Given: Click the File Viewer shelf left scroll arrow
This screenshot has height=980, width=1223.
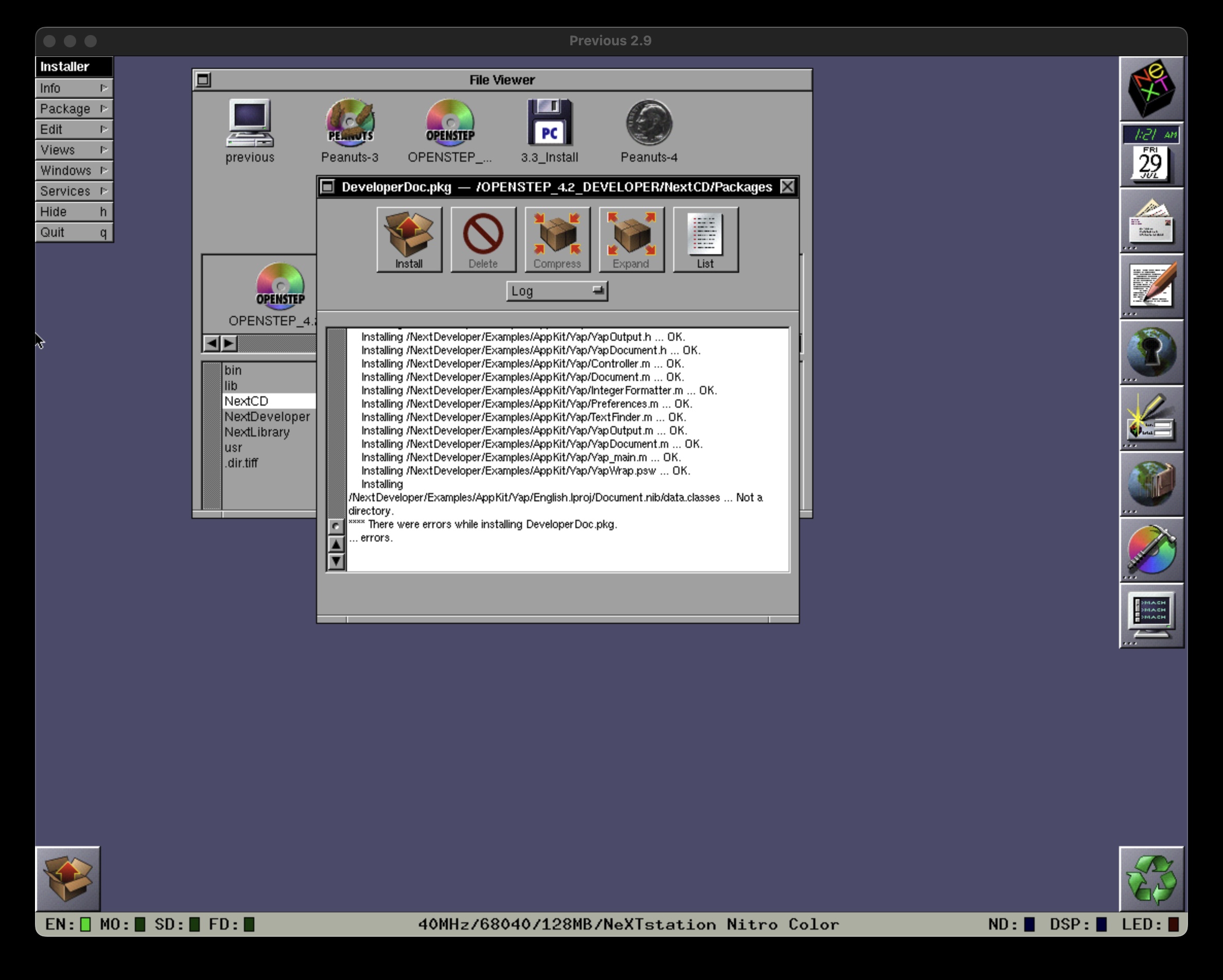Looking at the screenshot, I should pyautogui.click(x=211, y=343).
